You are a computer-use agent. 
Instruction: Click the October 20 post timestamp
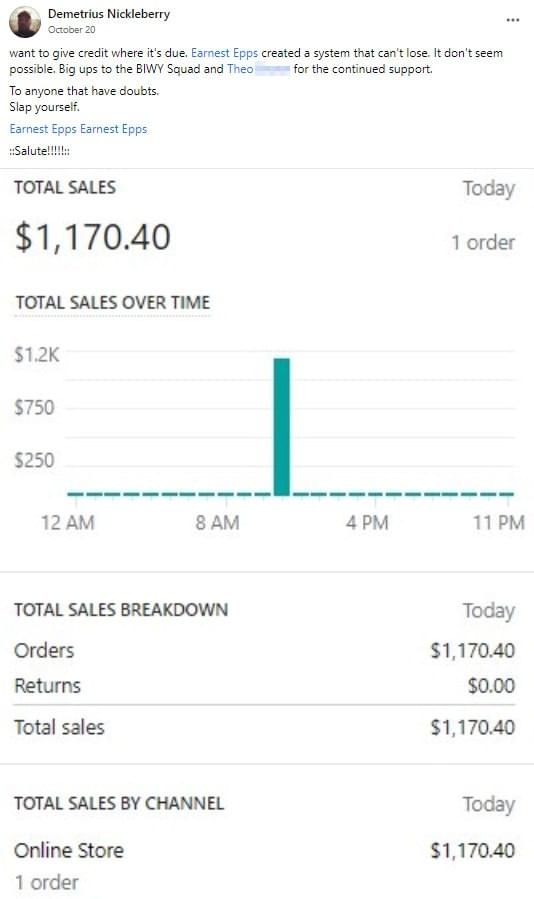click(72, 30)
